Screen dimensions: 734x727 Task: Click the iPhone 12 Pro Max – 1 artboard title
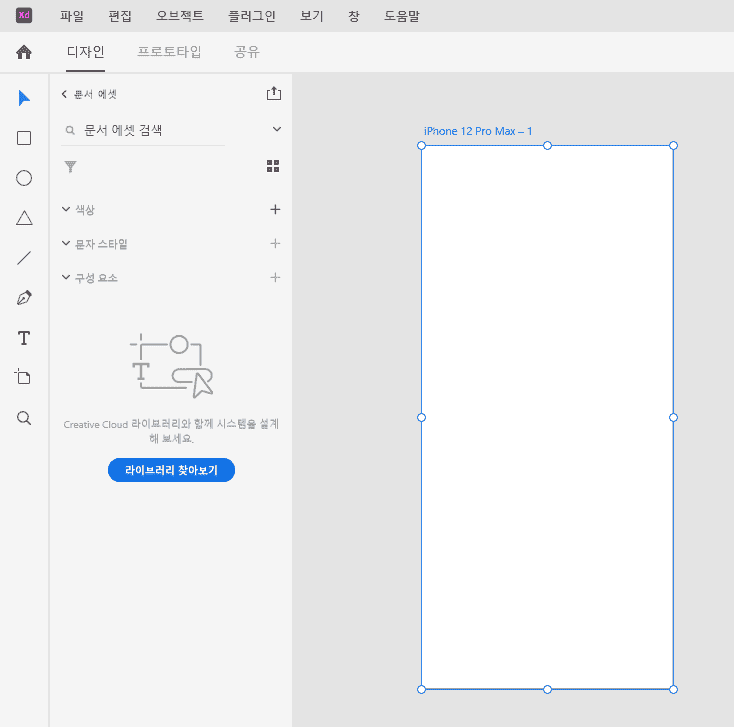click(478, 131)
